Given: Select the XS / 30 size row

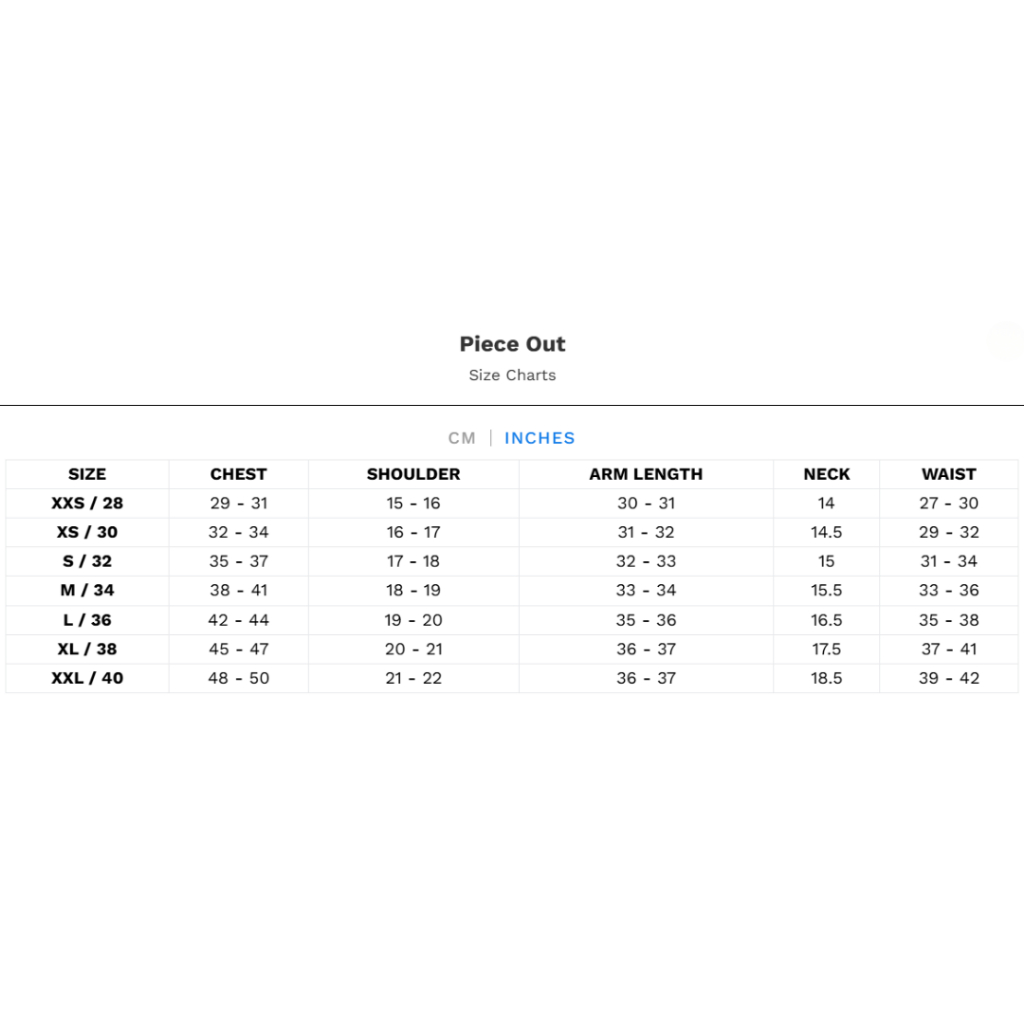Looking at the screenshot, I should point(512,532).
